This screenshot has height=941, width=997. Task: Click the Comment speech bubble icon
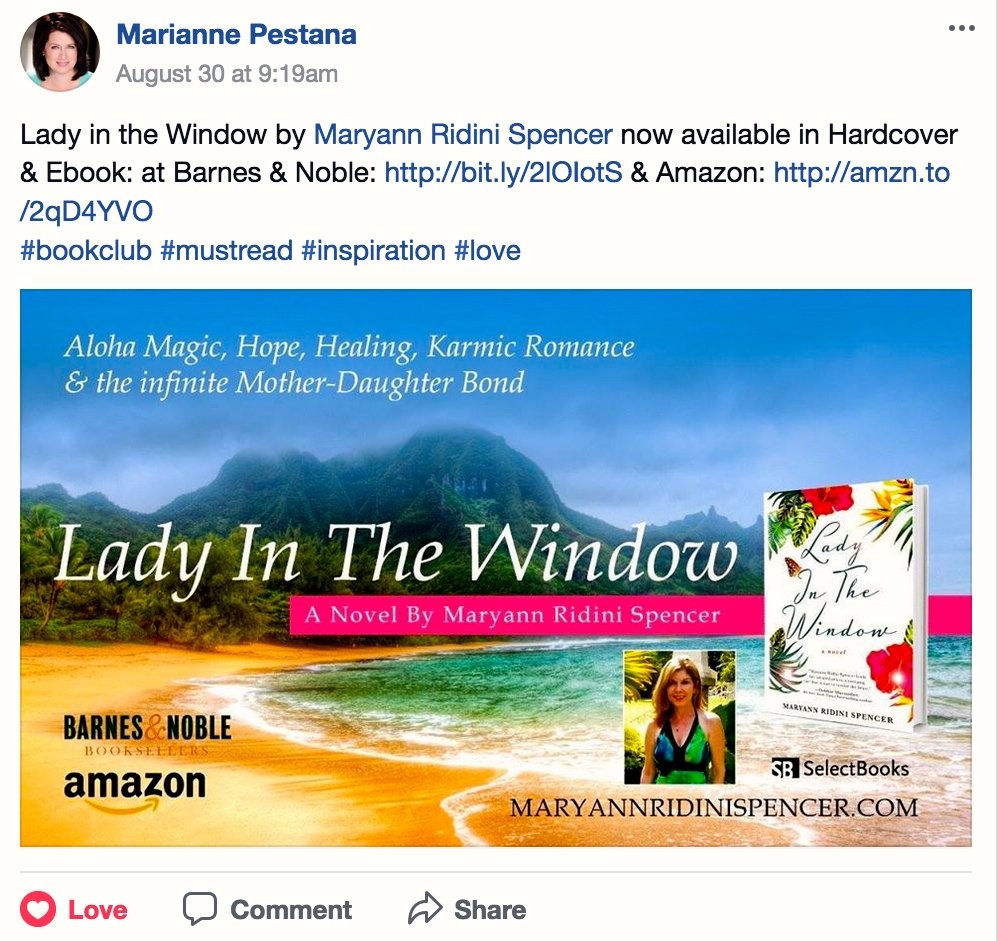coord(200,908)
